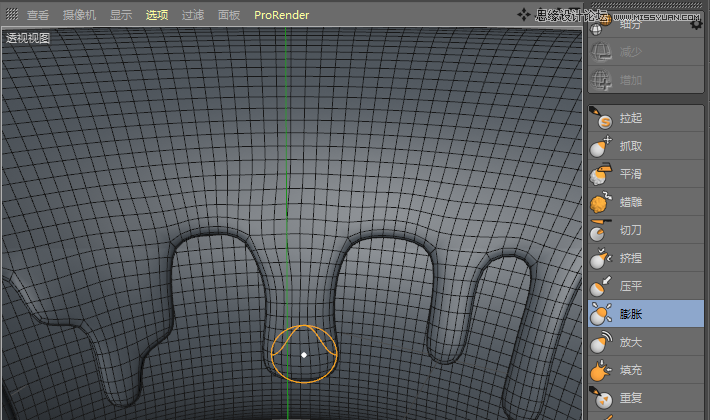
Task: Open the 摄像机 (Camera) menu
Action: click(x=79, y=15)
